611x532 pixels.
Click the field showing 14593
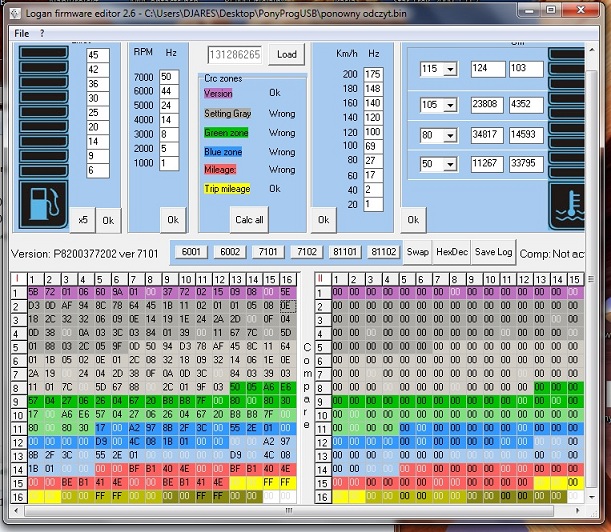(x=526, y=135)
